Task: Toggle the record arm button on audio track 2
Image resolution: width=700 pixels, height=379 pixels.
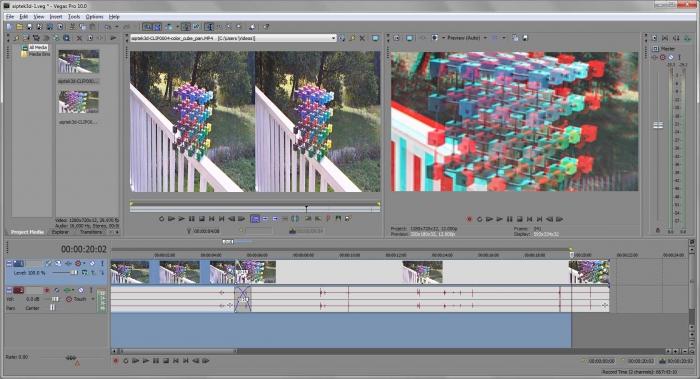Action: point(46,290)
